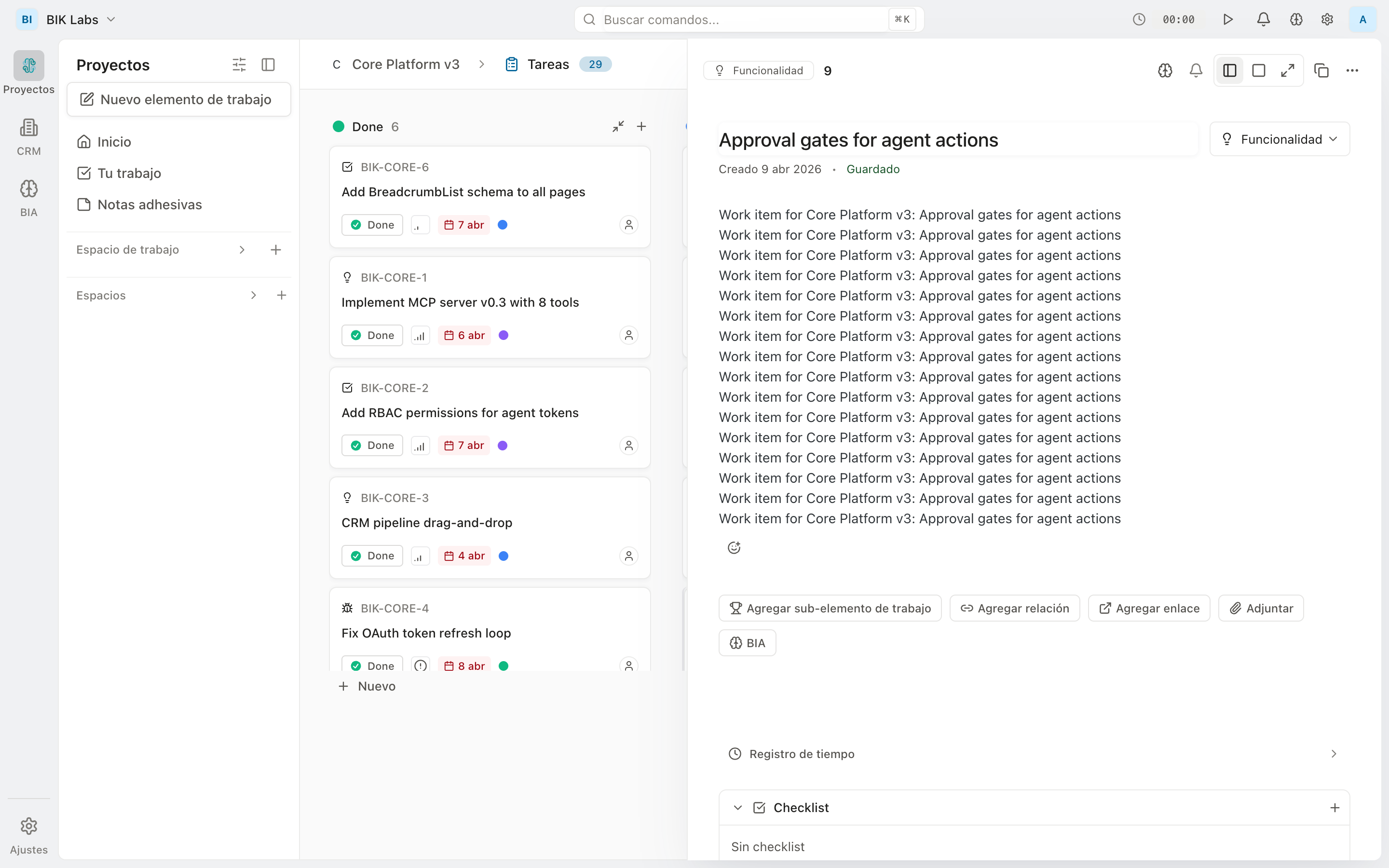Toggle the side panel layout view
Image resolution: width=1389 pixels, height=868 pixels.
(1229, 70)
